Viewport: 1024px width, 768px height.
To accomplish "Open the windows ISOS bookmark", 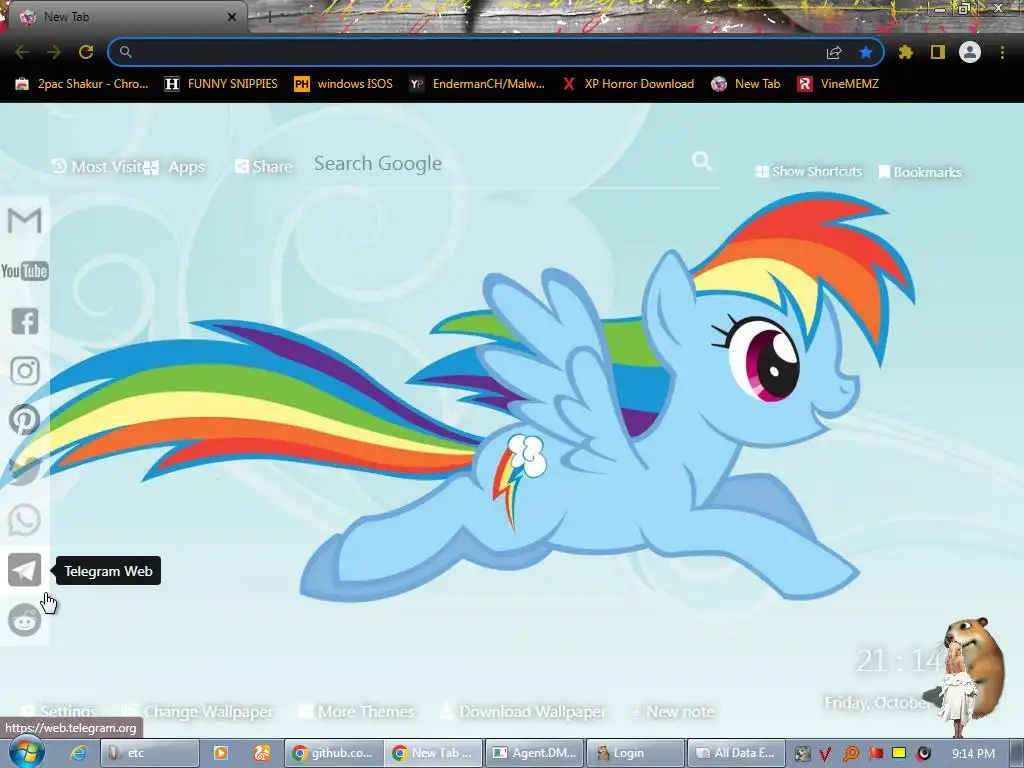I will click(344, 84).
